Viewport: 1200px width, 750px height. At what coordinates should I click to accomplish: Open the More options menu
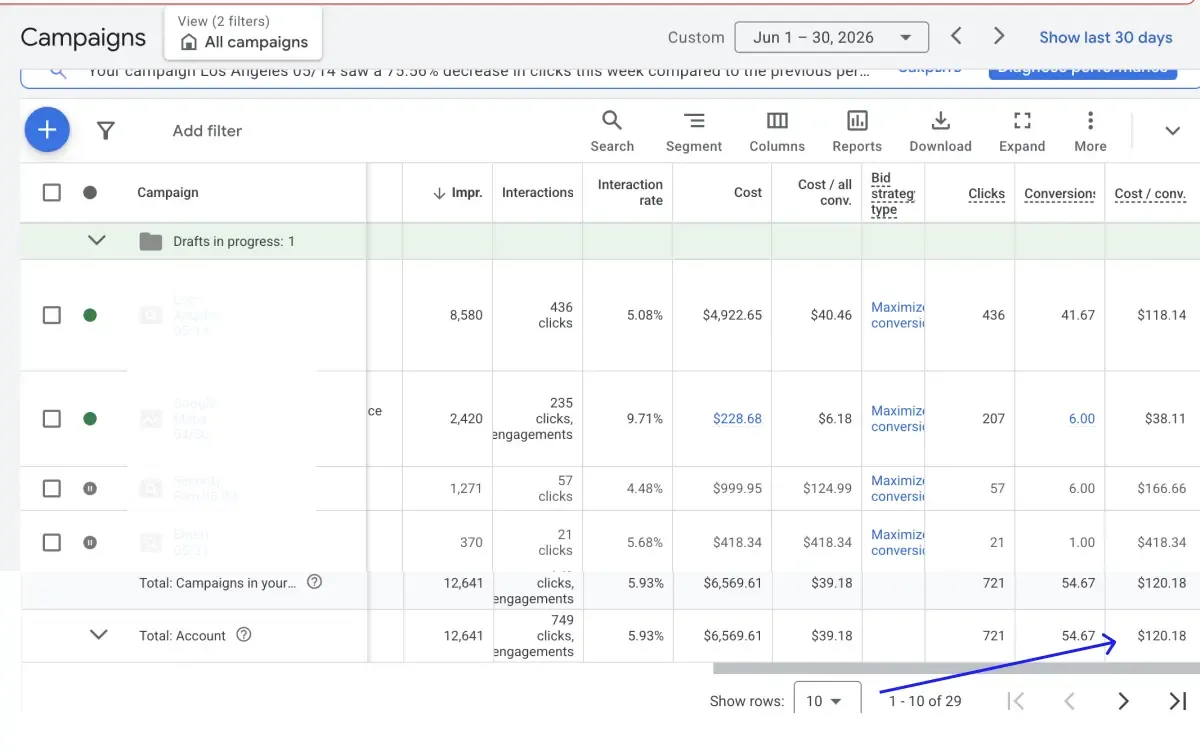[1090, 132]
